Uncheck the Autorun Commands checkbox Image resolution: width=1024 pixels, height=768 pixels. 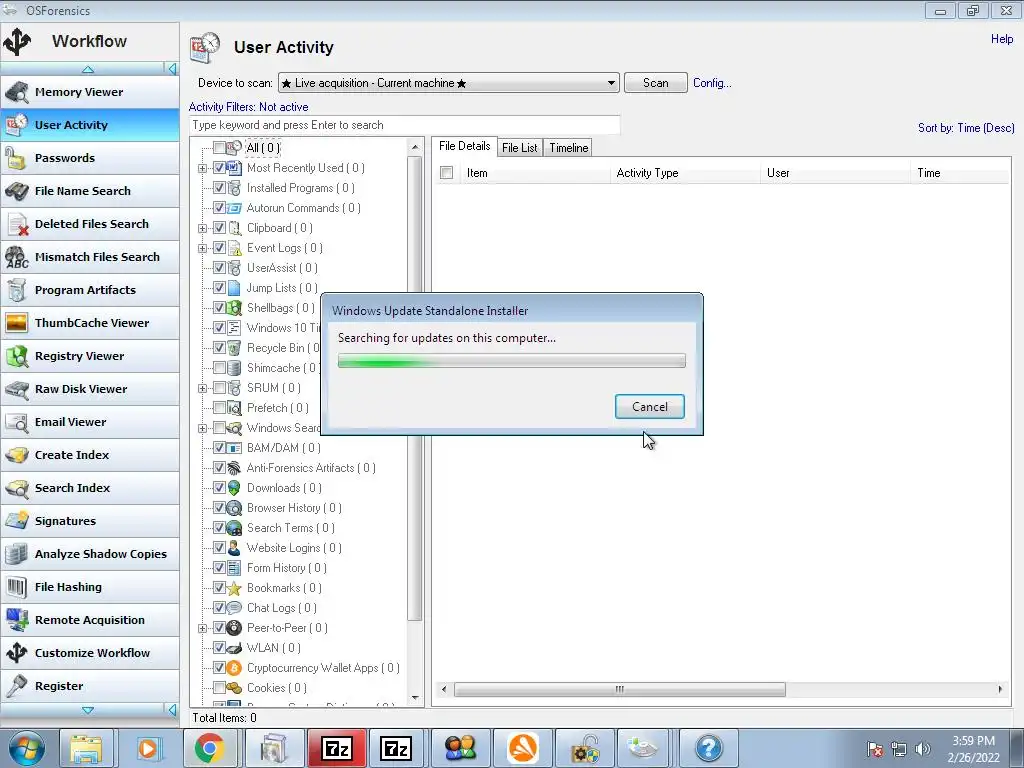pyautogui.click(x=219, y=208)
